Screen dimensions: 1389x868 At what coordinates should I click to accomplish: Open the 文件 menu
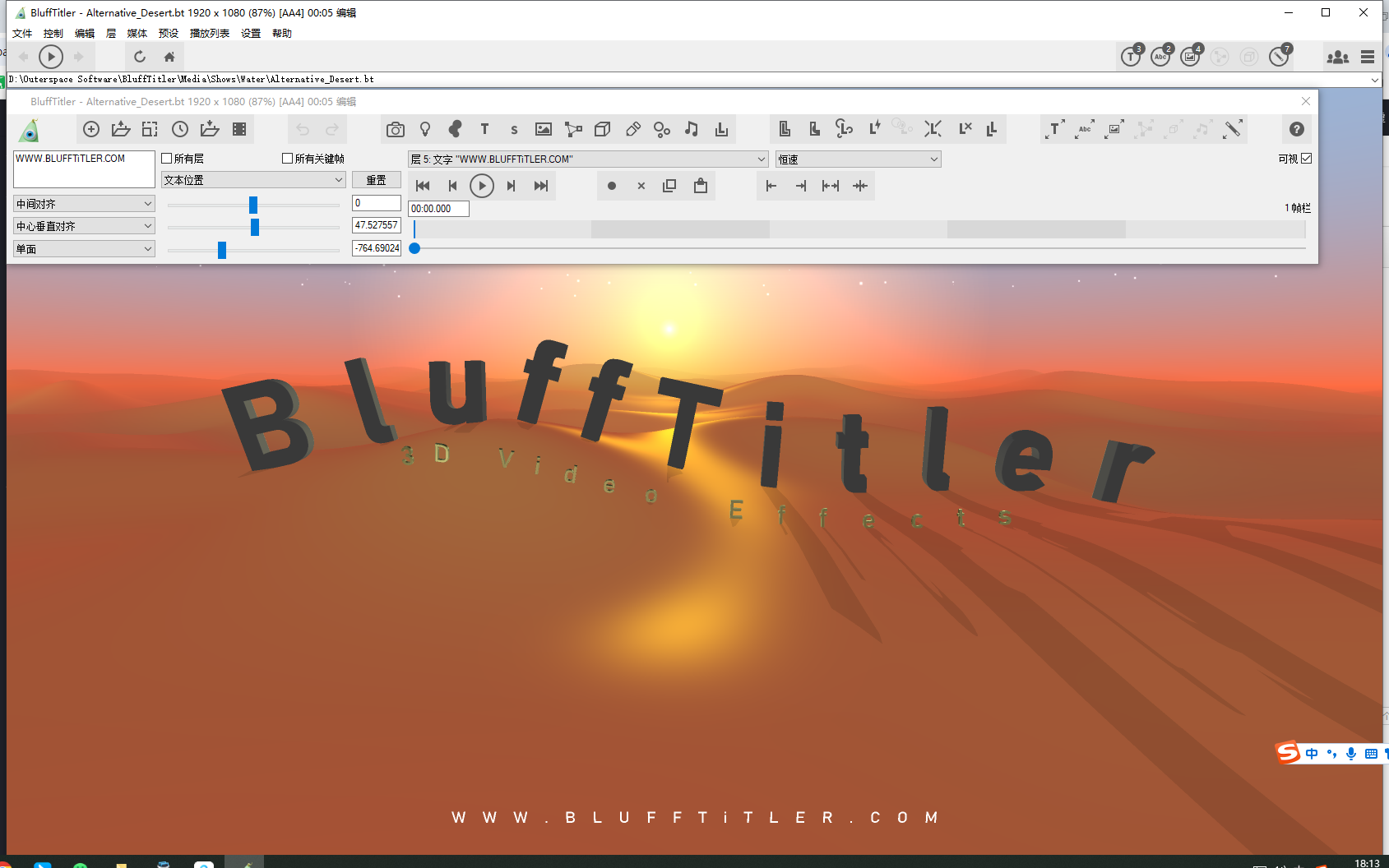tap(22, 33)
